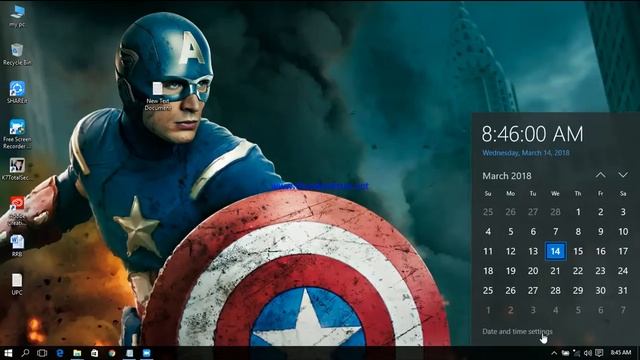Open Task View from the taskbar
This screenshot has height=360, width=640.
pyautogui.click(x=42, y=353)
